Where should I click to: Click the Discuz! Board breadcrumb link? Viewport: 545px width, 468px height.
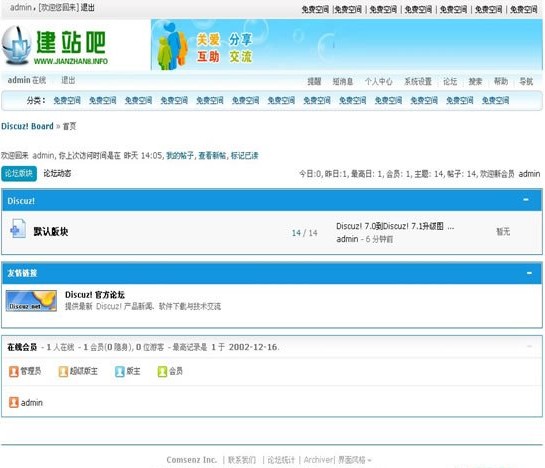(x=27, y=126)
